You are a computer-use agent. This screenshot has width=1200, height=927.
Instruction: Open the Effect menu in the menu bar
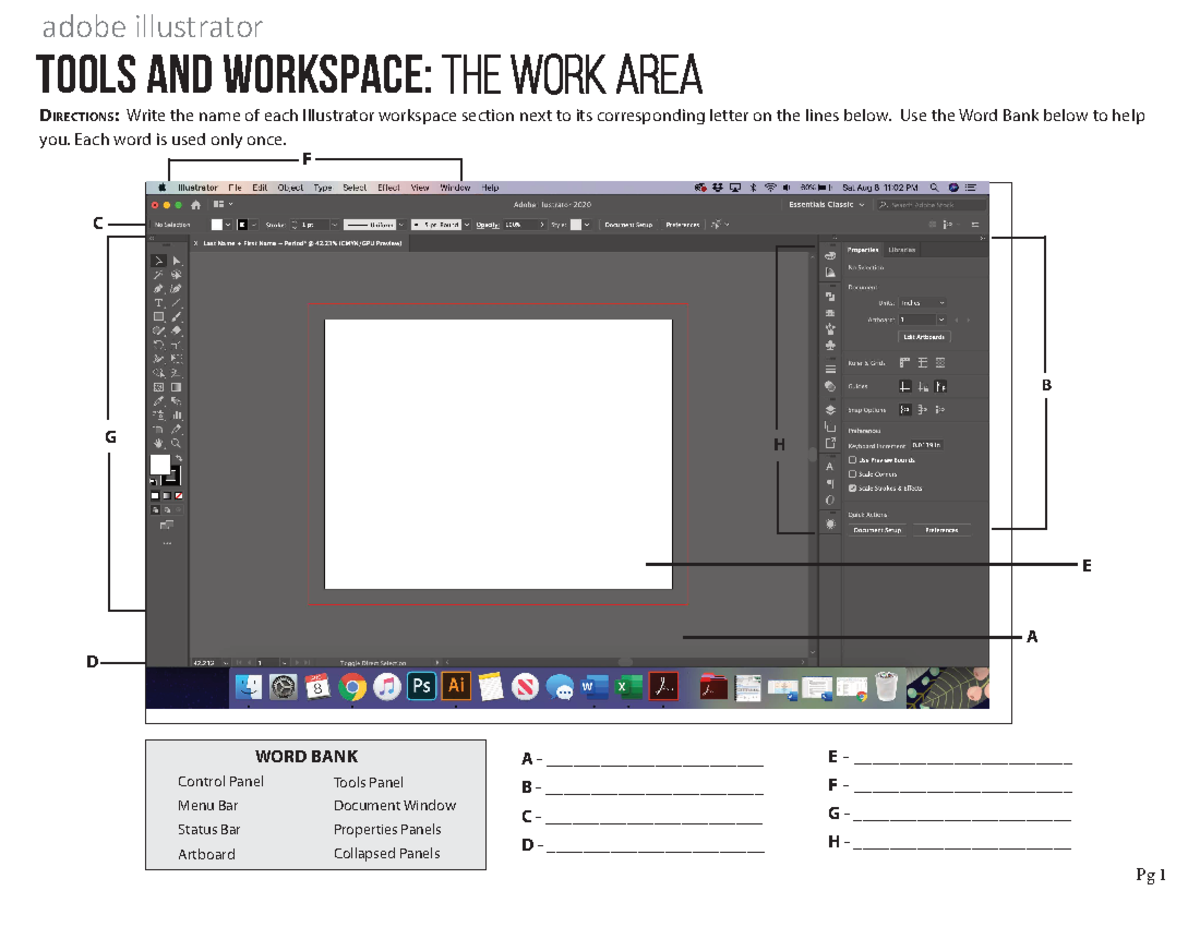pyautogui.click(x=387, y=187)
